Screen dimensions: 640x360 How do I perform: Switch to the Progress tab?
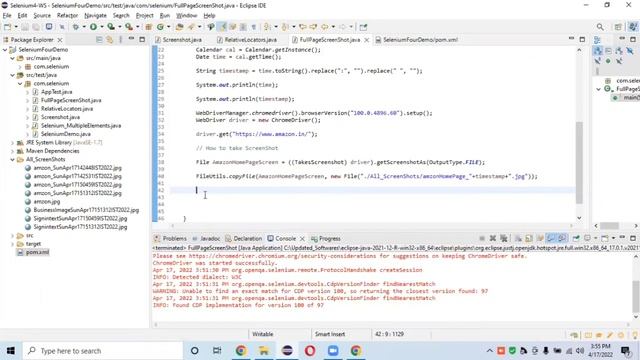point(326,239)
